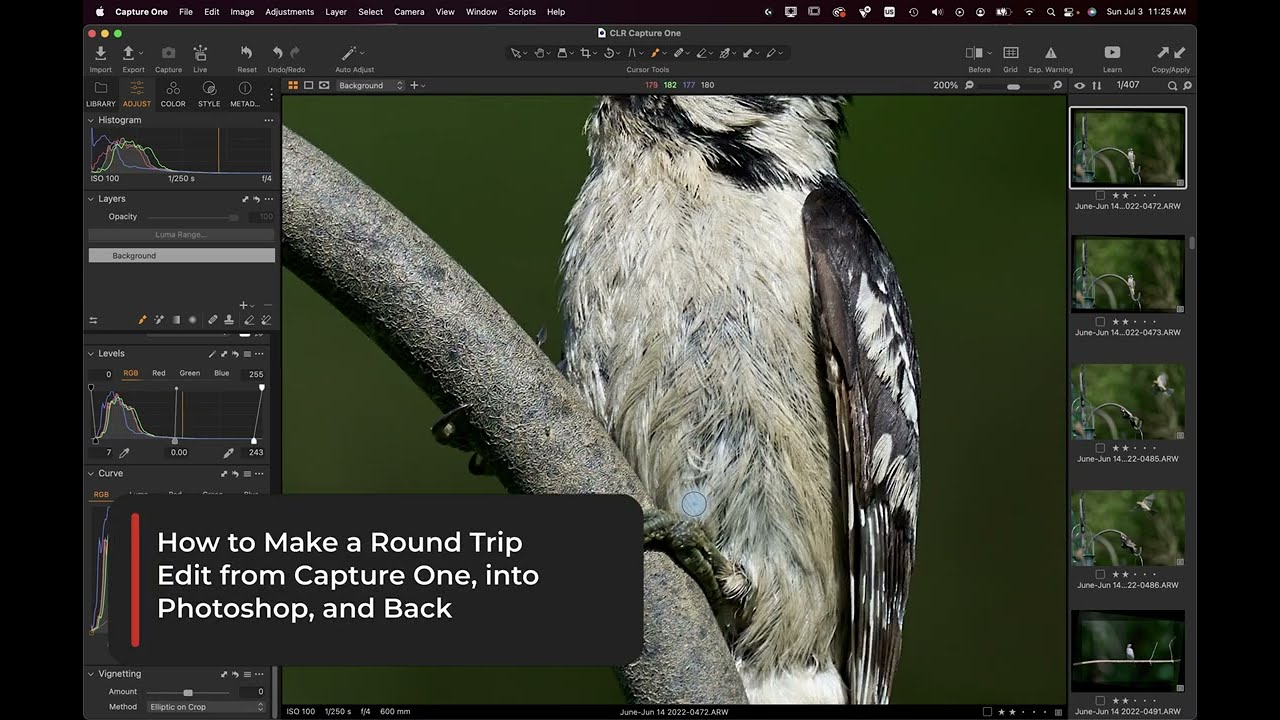Open Vignetting Method dropdown Elliptic on Crop
This screenshot has height=720, width=1280.
tap(206, 707)
